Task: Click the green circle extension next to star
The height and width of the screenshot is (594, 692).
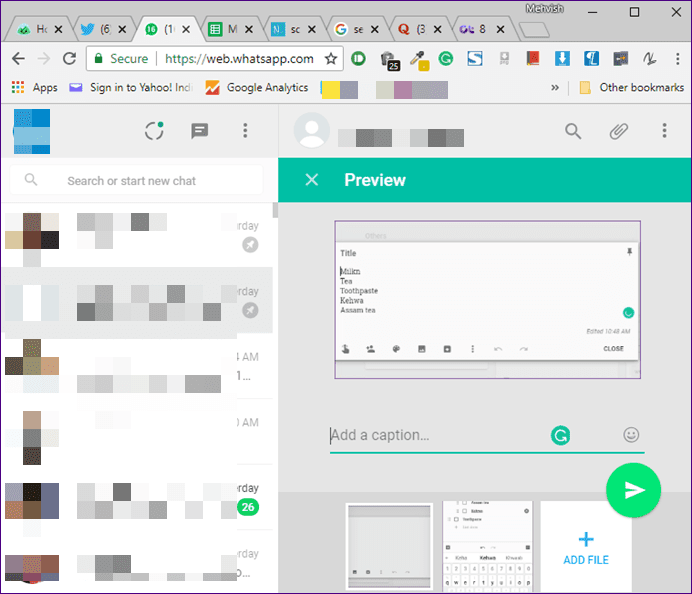Action: (358, 58)
